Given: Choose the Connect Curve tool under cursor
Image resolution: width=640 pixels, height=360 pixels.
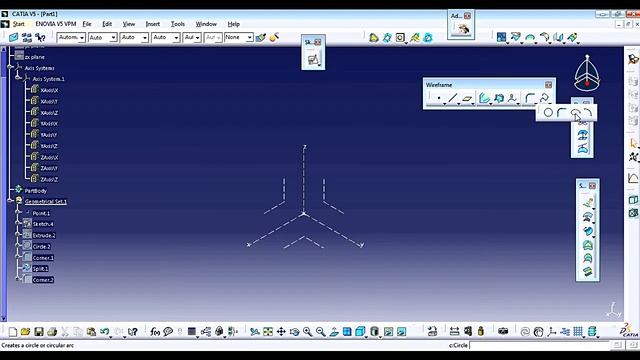Looking at the screenshot, I should 575,113.
